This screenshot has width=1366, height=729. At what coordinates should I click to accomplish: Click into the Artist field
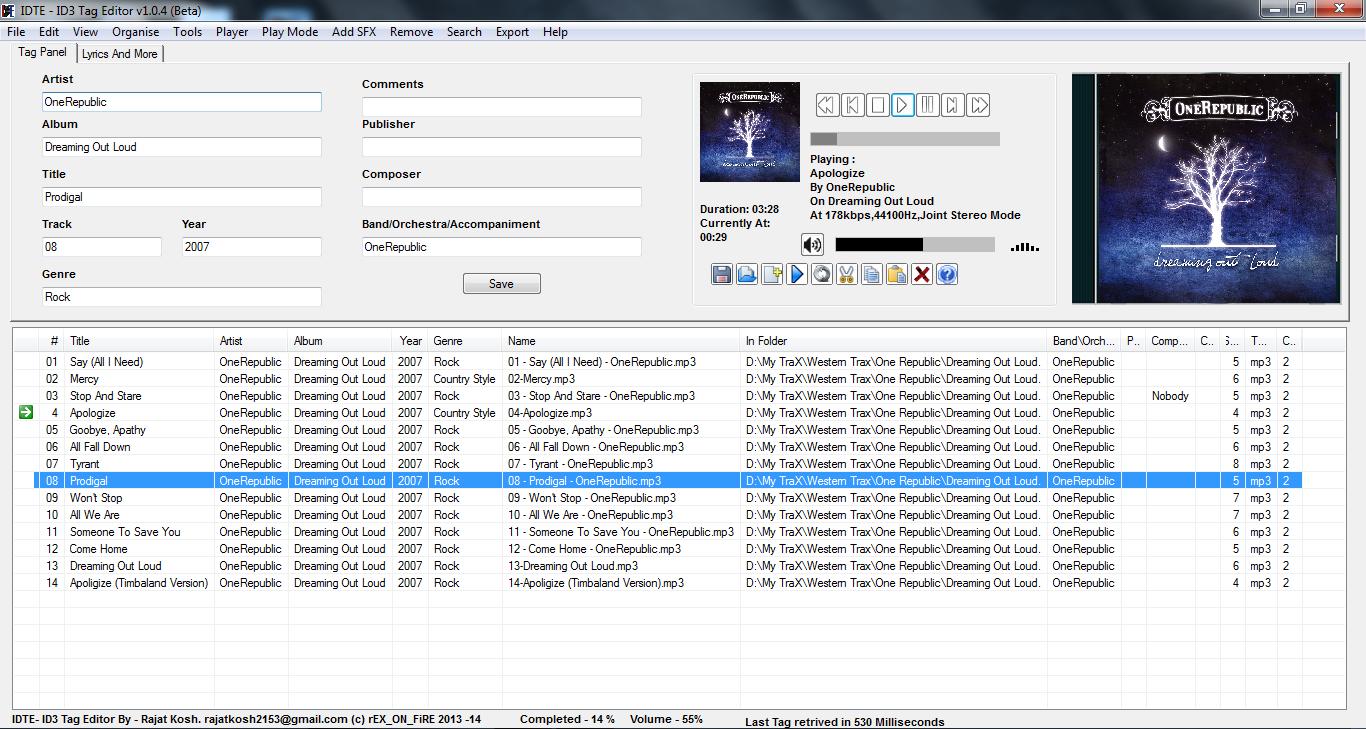coord(182,101)
